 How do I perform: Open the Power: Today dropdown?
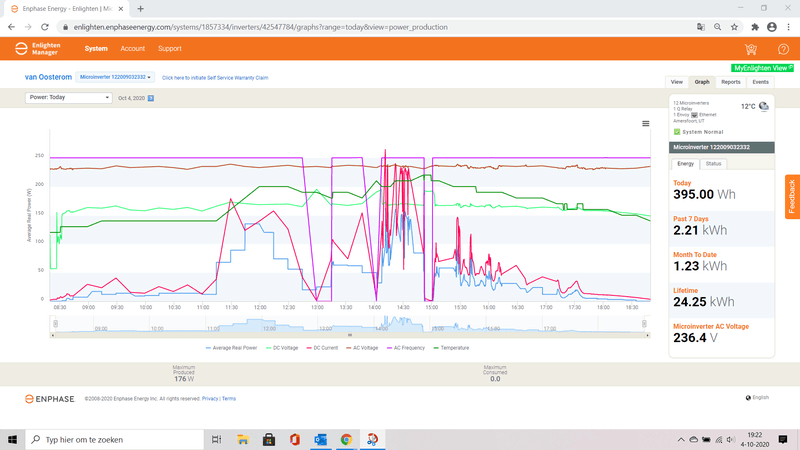click(68, 97)
